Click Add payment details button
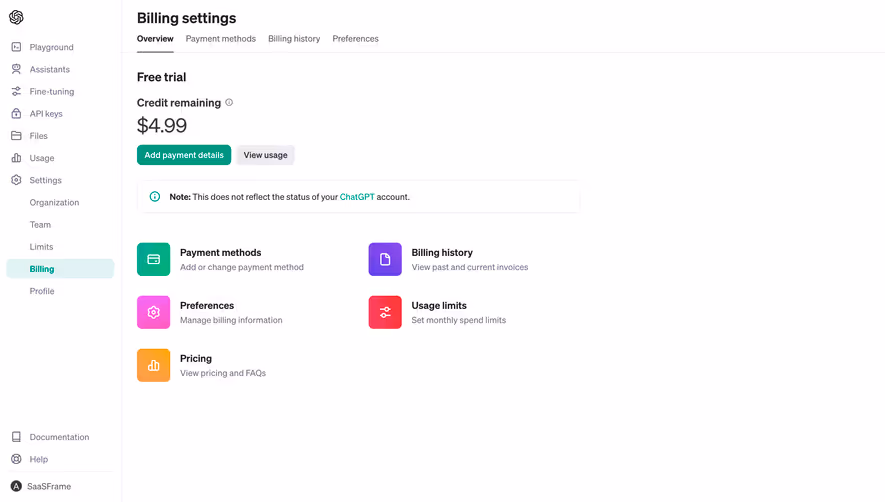This screenshot has height=502, width=885. point(184,155)
